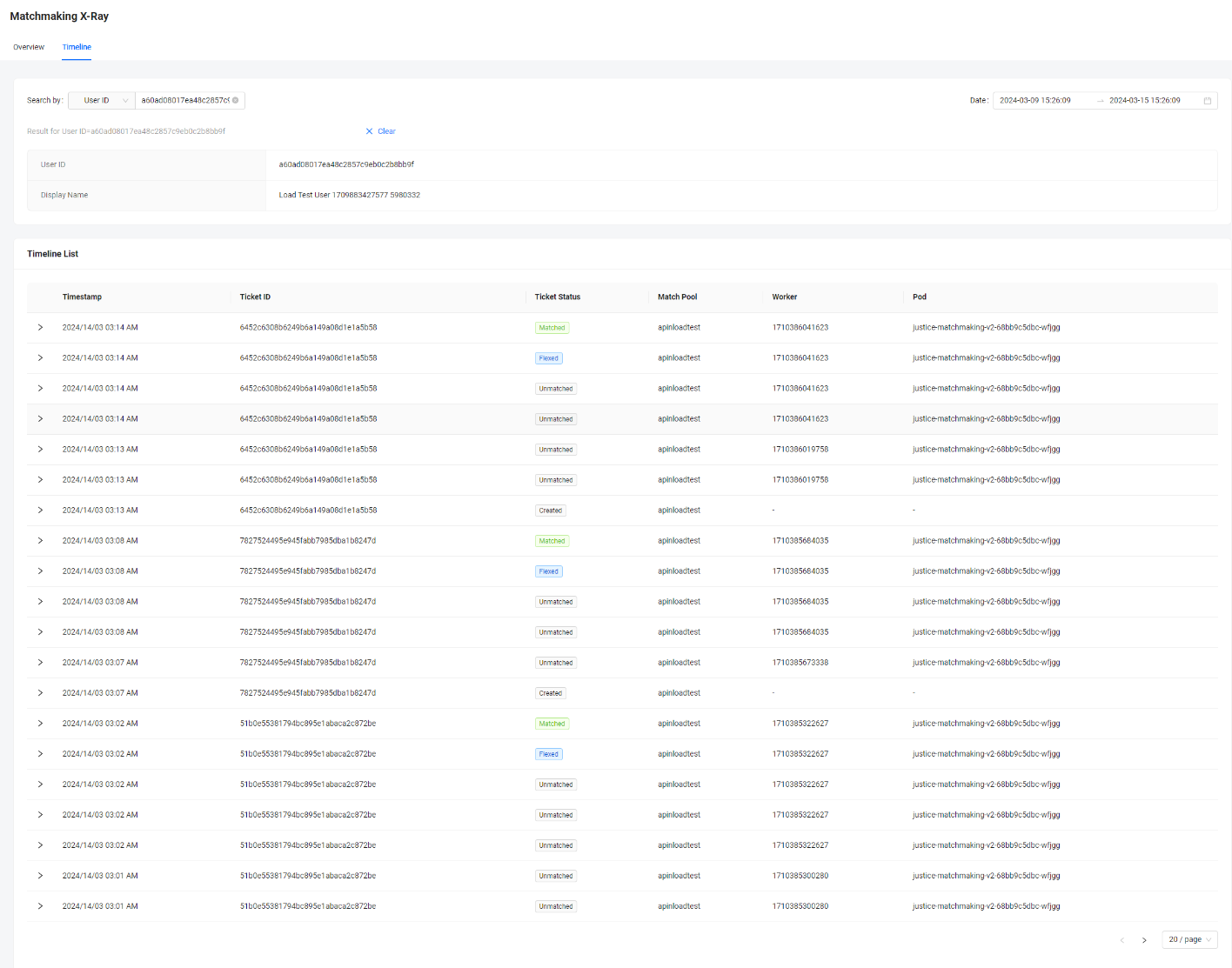
Task: Click timestamp in the 03:07 AM Unmatched row
Action: [100, 663]
